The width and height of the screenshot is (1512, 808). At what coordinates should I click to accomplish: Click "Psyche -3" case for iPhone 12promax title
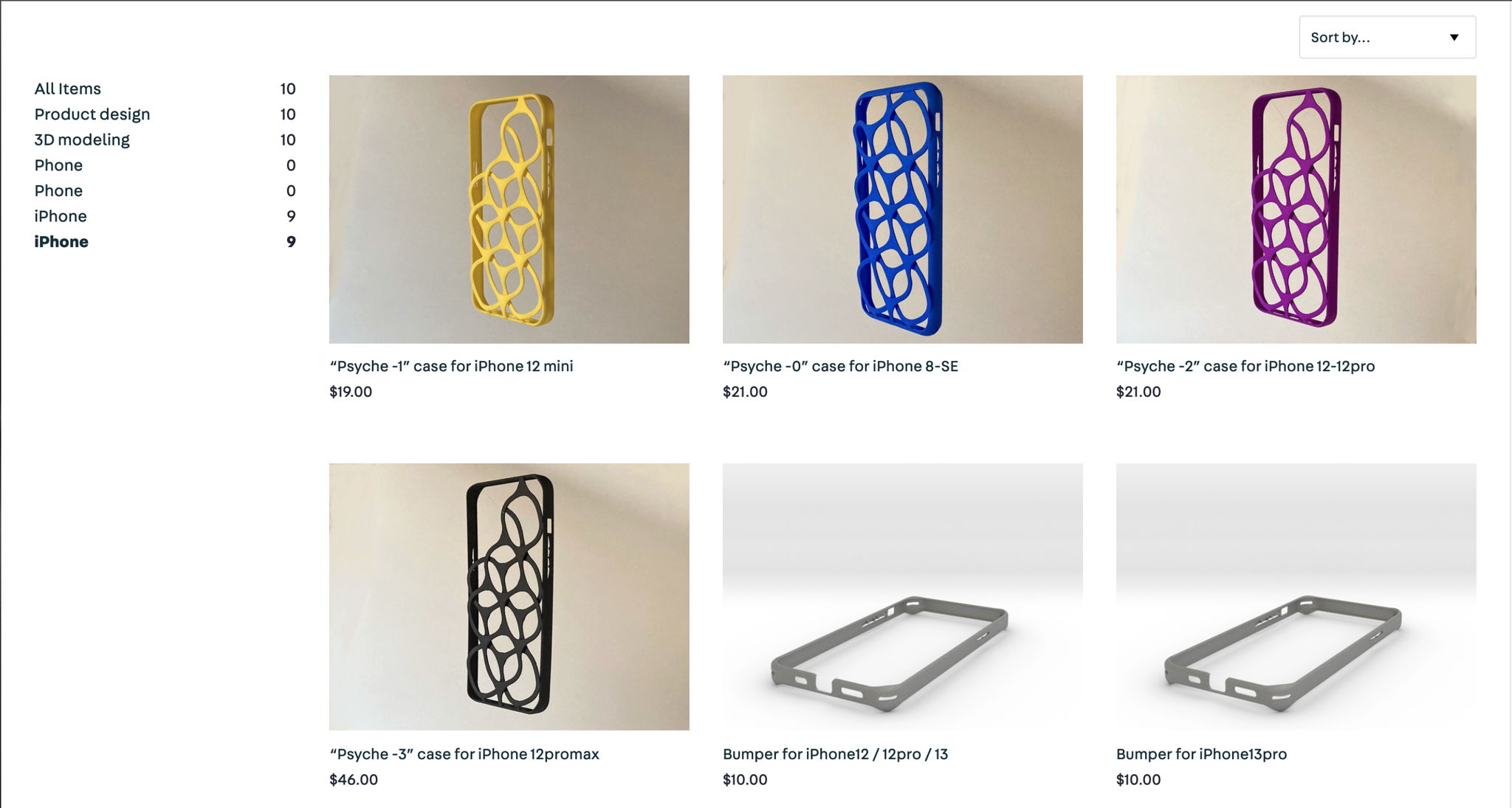point(464,754)
